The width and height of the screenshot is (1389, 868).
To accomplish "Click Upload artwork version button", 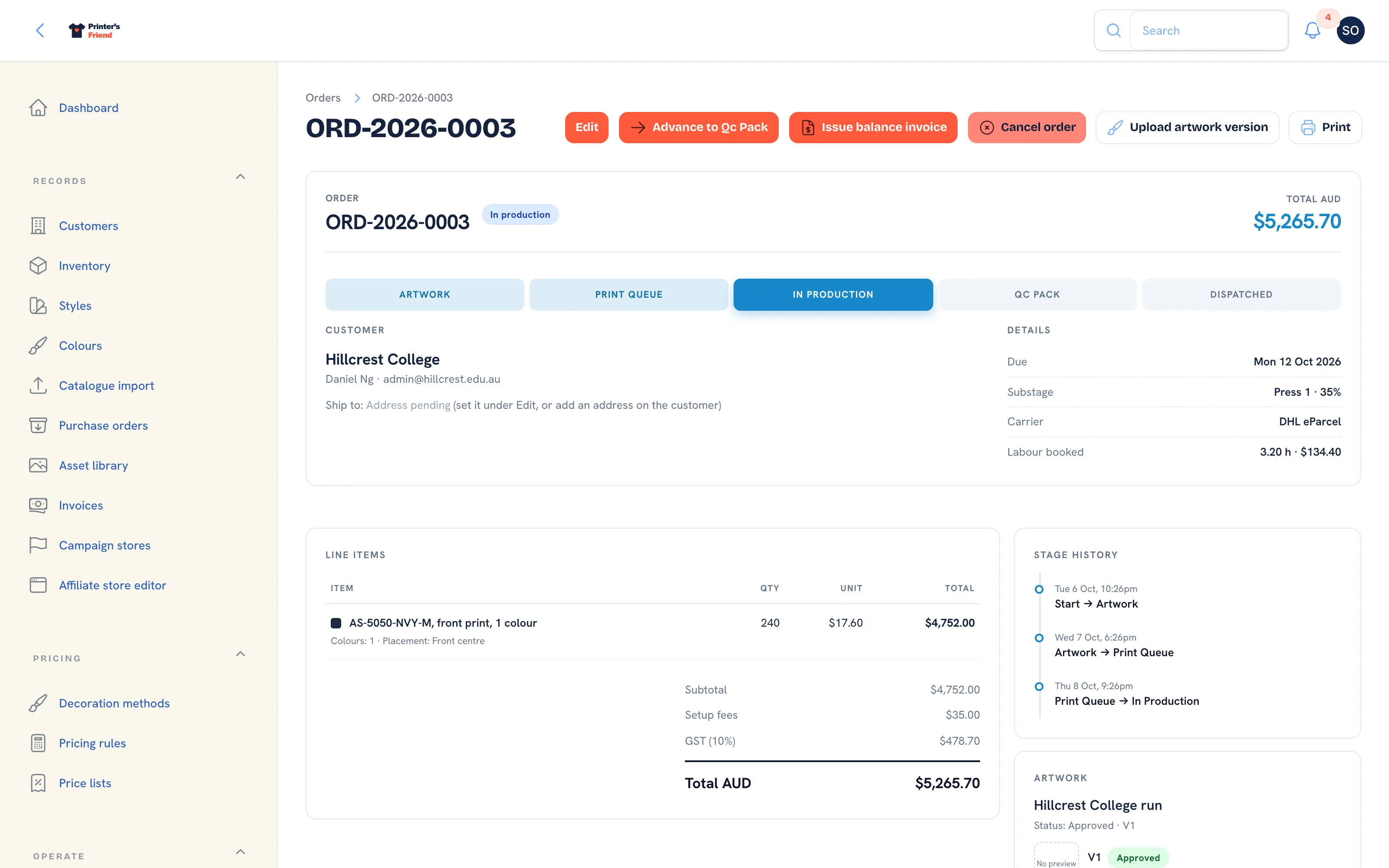I will tap(1187, 128).
